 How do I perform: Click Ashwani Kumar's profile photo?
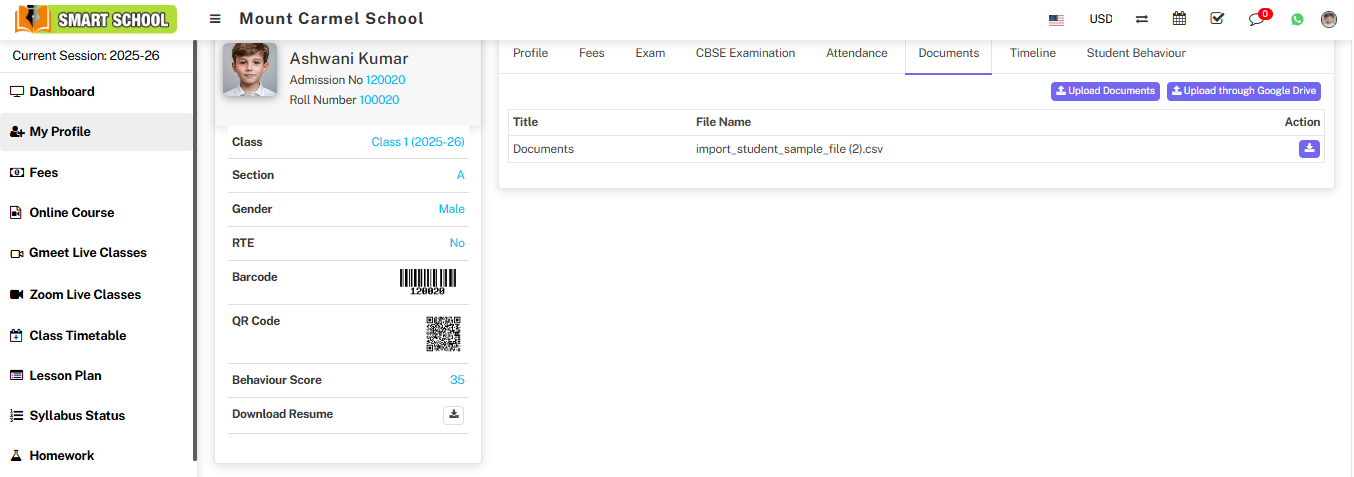[x=250, y=70]
